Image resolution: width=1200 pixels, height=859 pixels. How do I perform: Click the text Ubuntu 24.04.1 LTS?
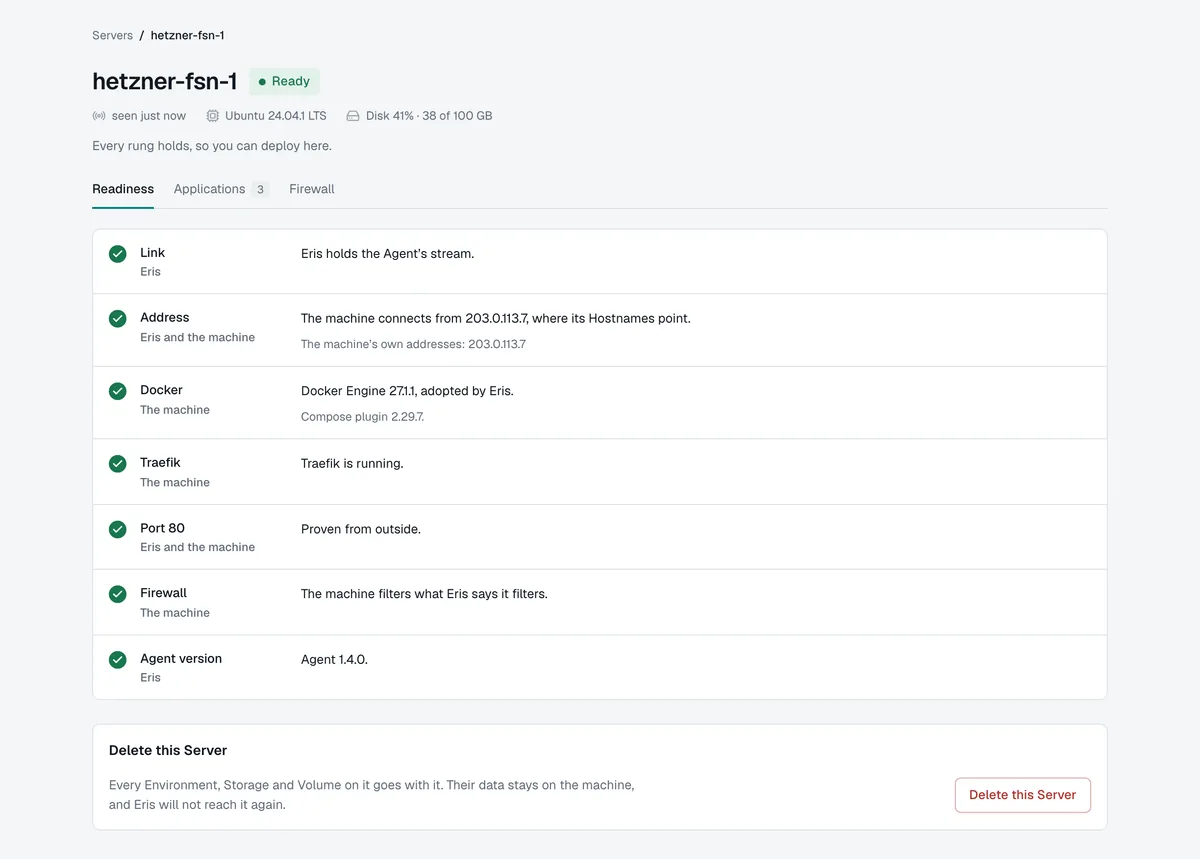pos(276,116)
